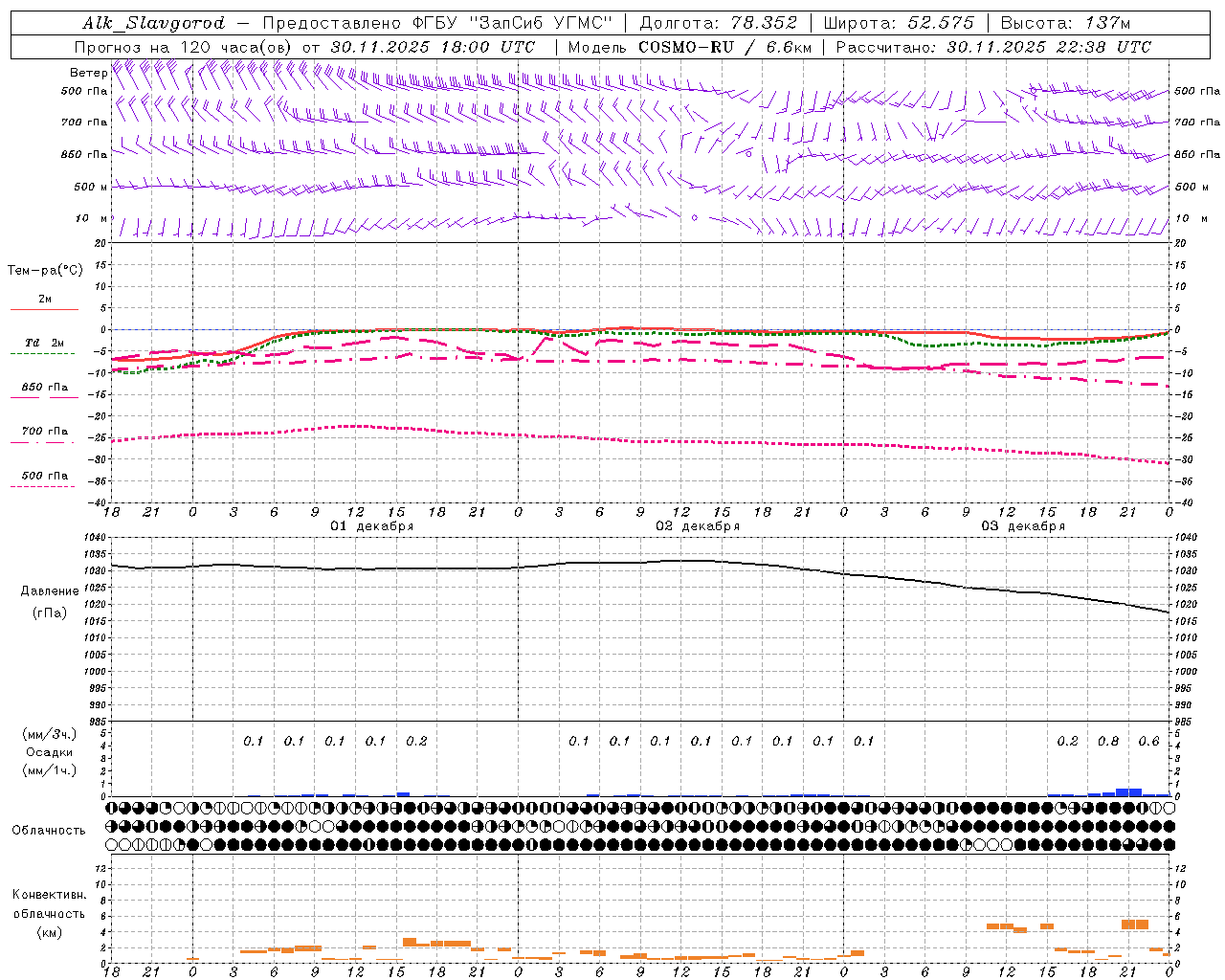Click the 'Td 2м' legend entry

(x=44, y=343)
